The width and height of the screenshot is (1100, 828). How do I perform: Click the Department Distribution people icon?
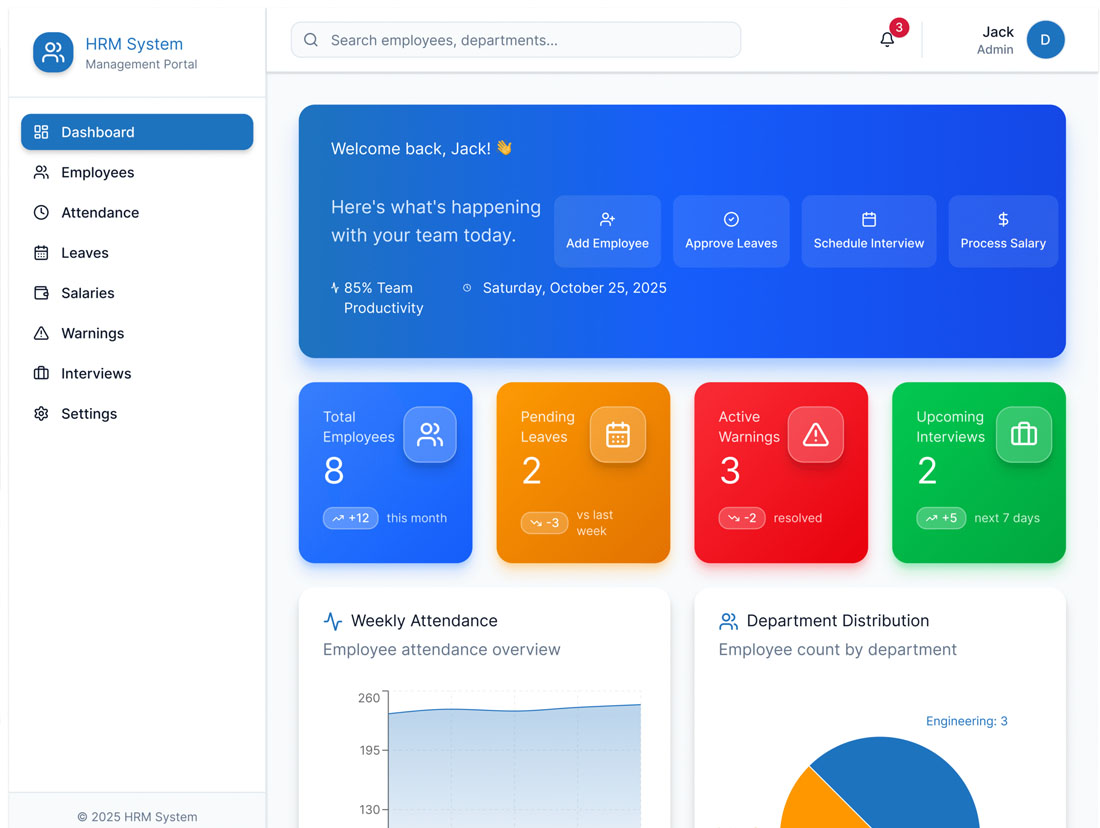(x=729, y=621)
